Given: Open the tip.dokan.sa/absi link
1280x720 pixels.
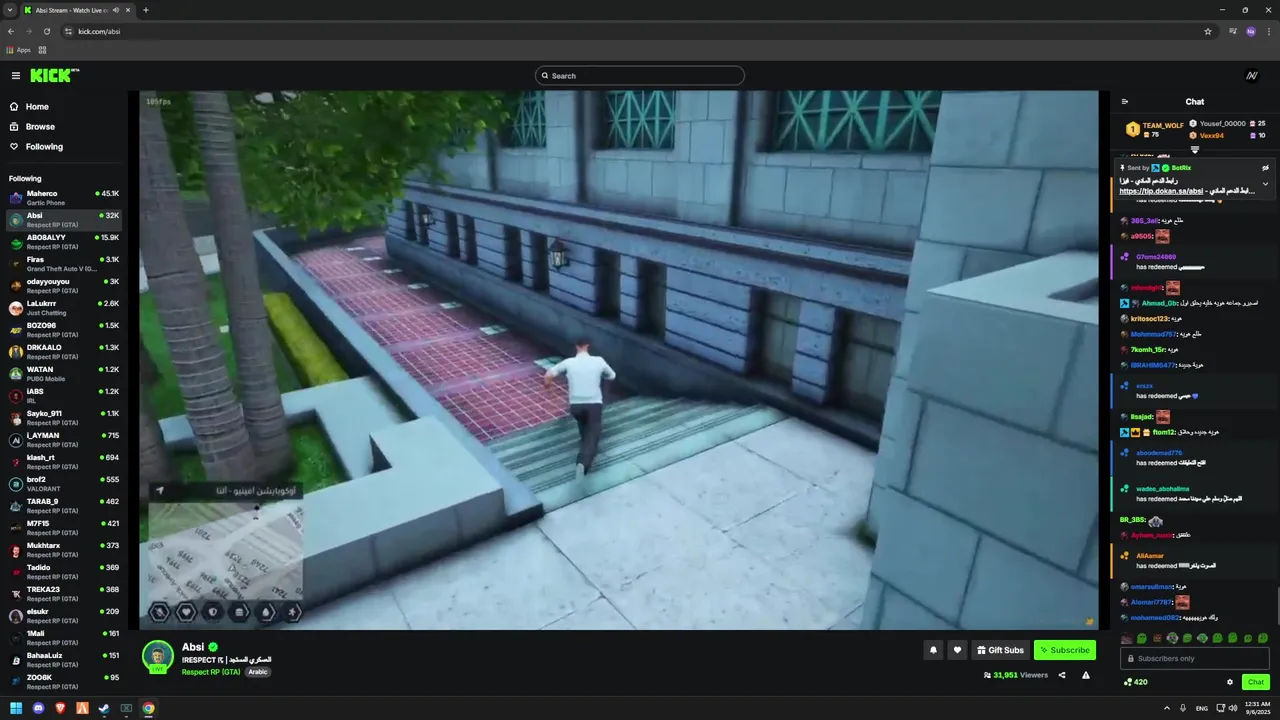Looking at the screenshot, I should (1161, 191).
